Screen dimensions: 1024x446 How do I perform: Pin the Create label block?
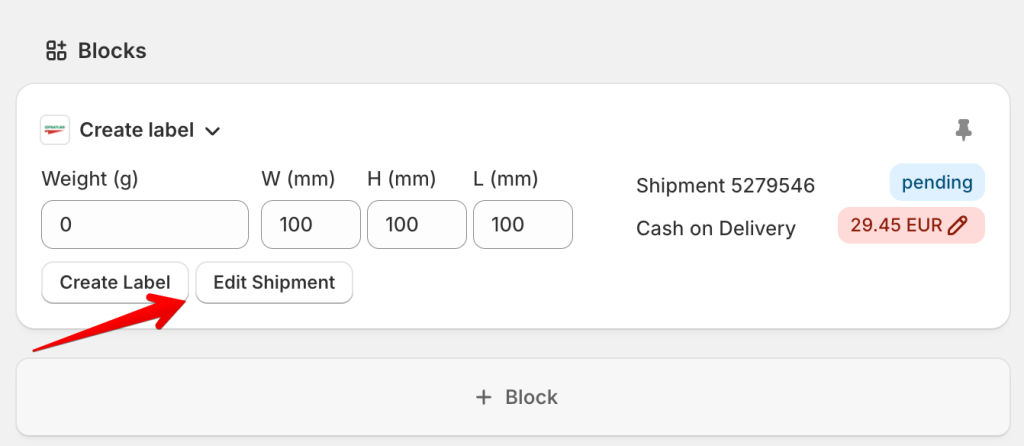pos(963,130)
